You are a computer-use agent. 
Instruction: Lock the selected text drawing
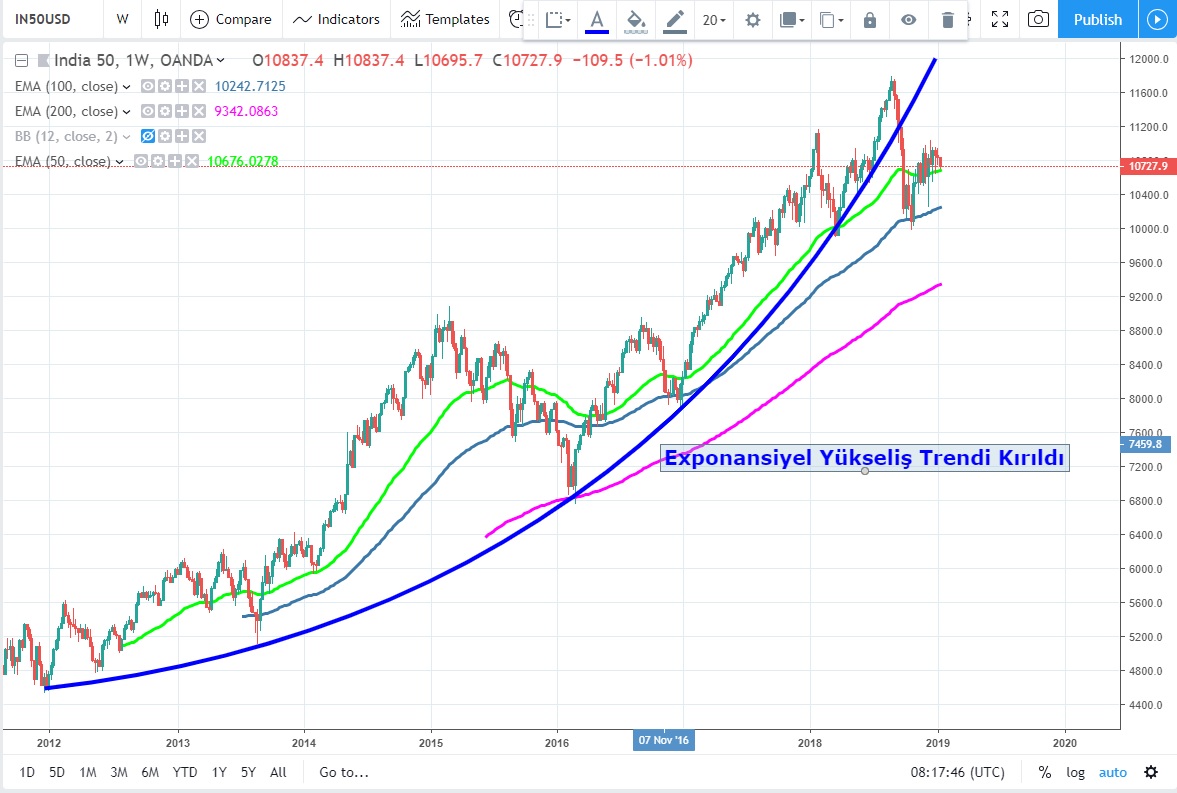coord(869,20)
